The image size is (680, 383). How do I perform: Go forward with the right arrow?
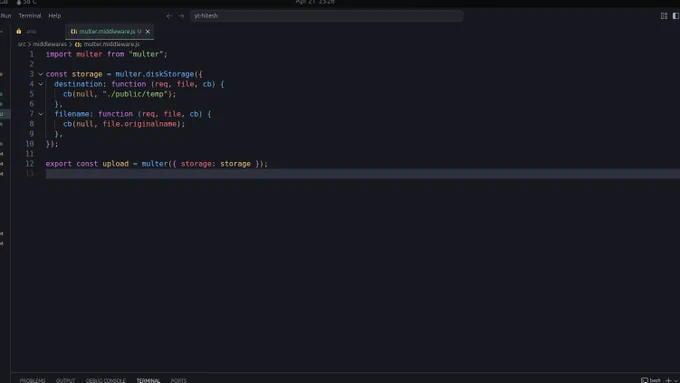[x=181, y=16]
